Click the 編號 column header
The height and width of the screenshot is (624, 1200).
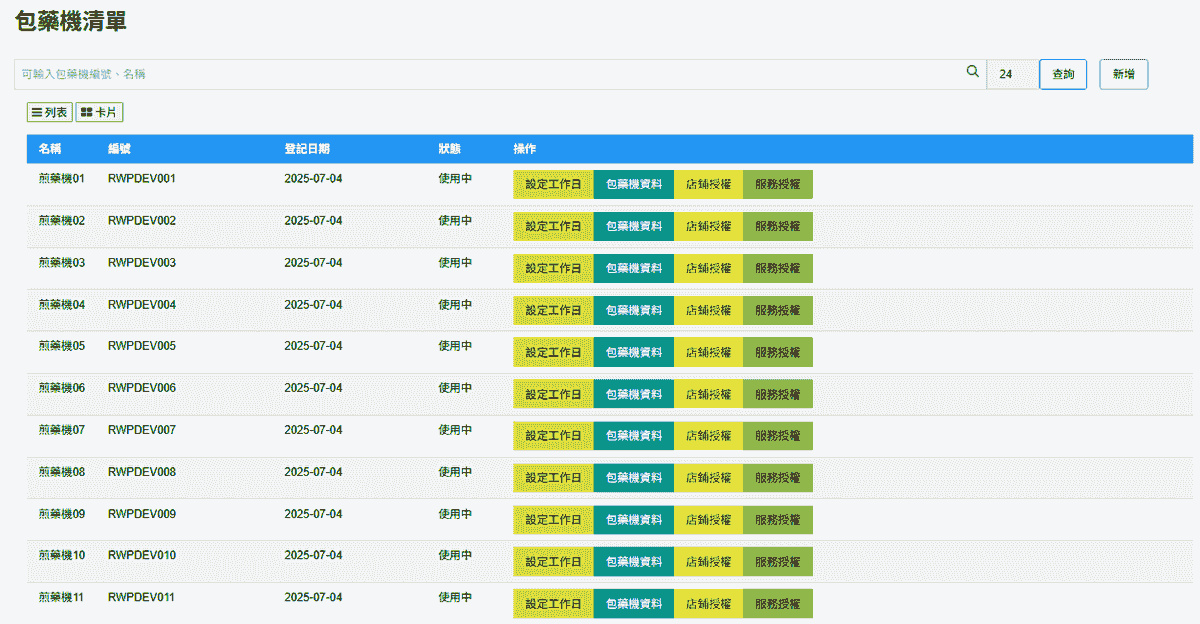point(119,149)
